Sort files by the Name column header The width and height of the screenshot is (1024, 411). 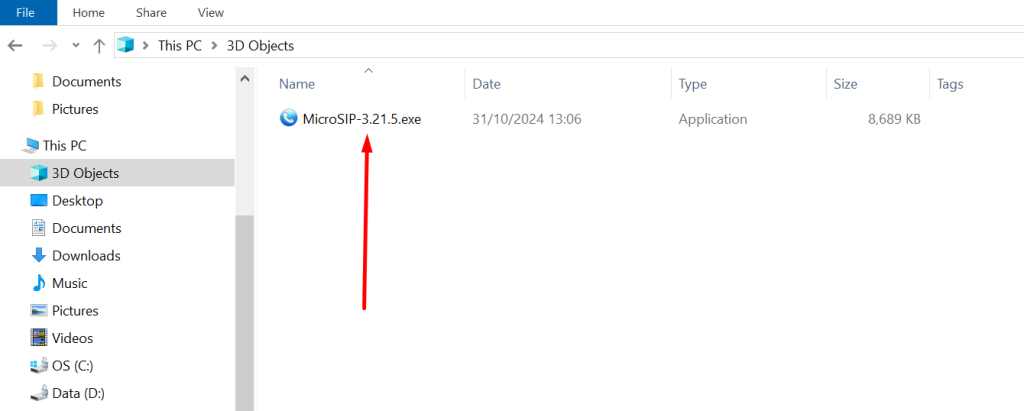tap(297, 85)
